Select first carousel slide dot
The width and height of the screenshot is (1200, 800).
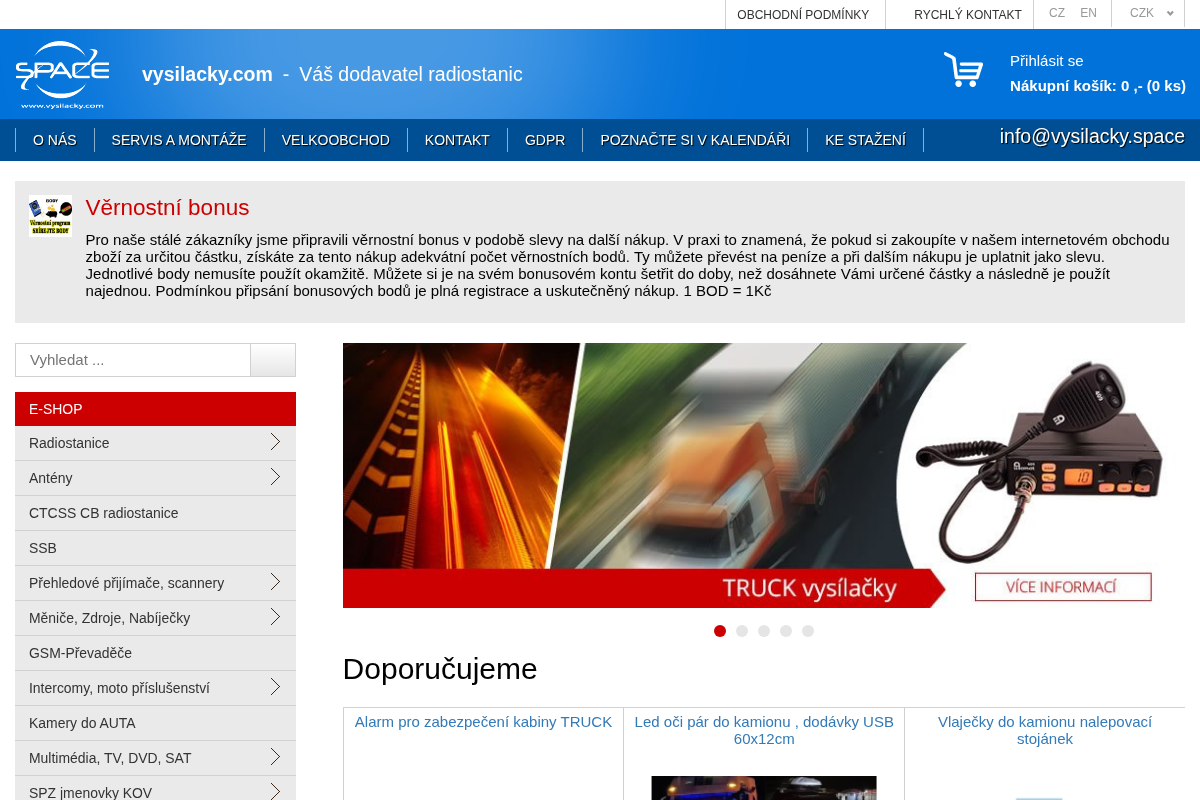pyautogui.click(x=720, y=631)
